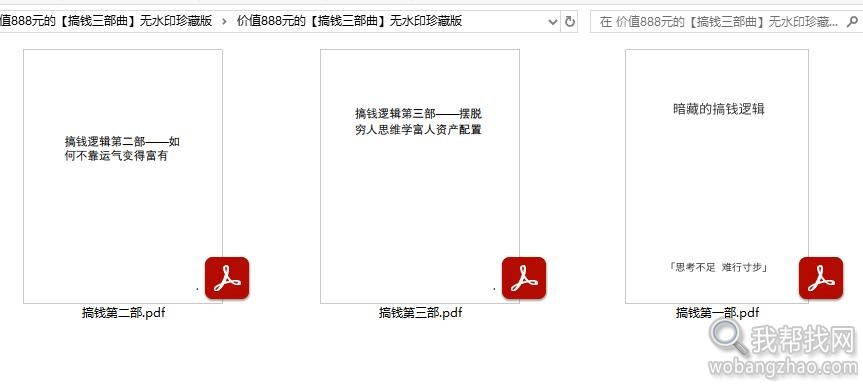863x386 pixels.
Task: Click the file name 搞钱第一部.pdf
Action: coord(717,313)
